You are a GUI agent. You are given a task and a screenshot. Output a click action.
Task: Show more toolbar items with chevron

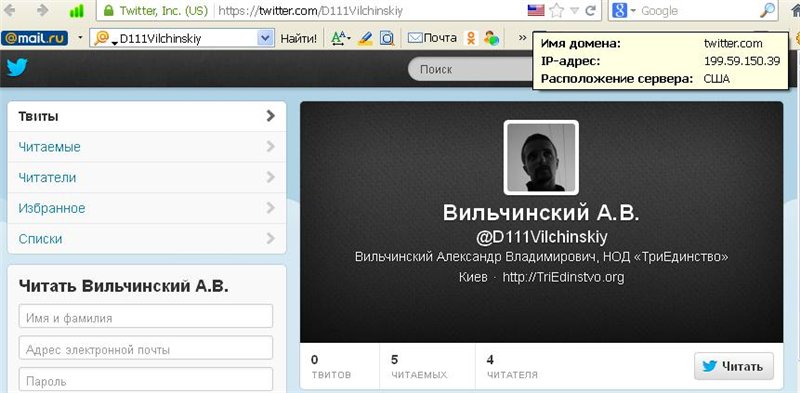(522, 38)
